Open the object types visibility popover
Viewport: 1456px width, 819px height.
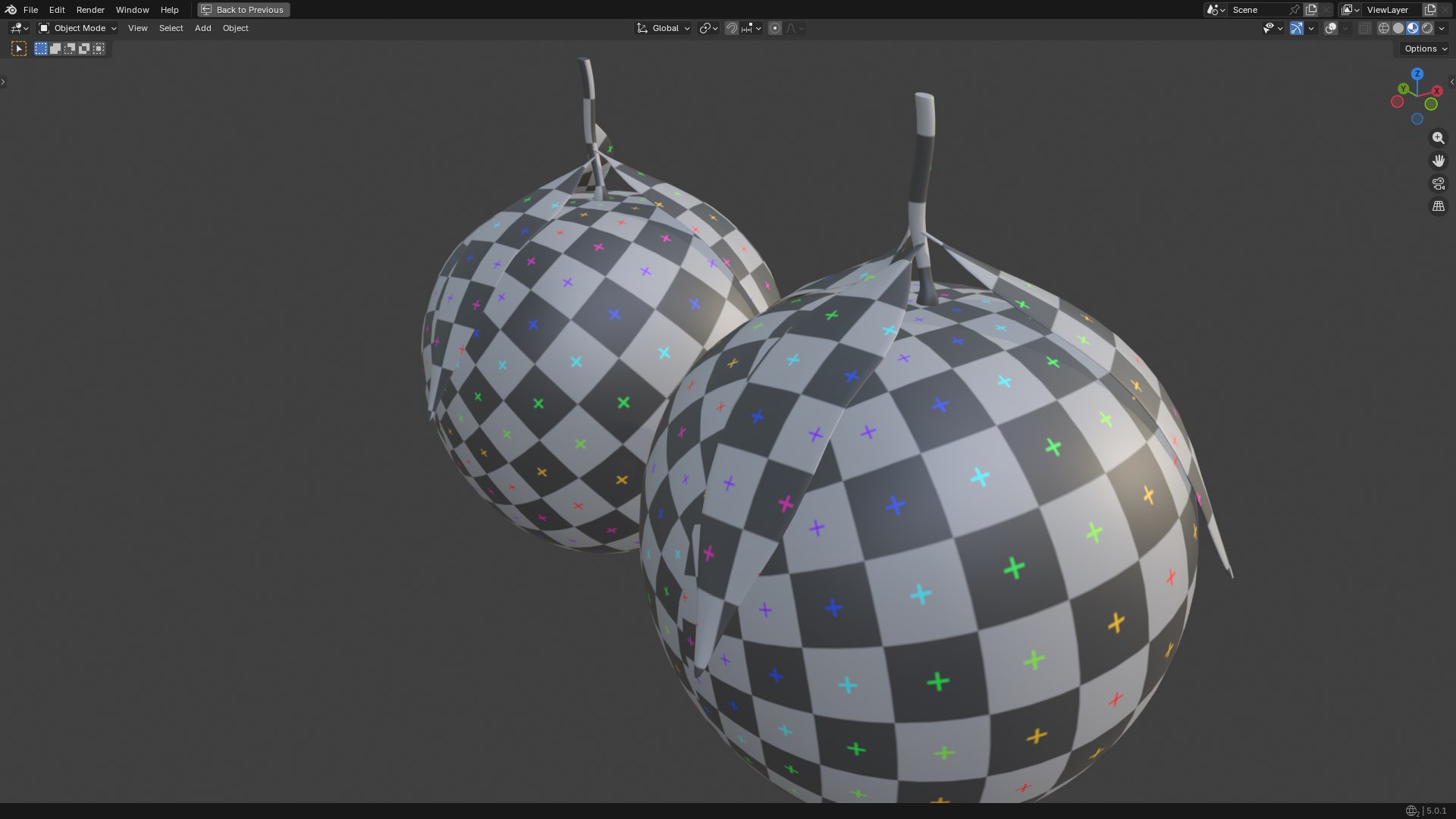1272,28
